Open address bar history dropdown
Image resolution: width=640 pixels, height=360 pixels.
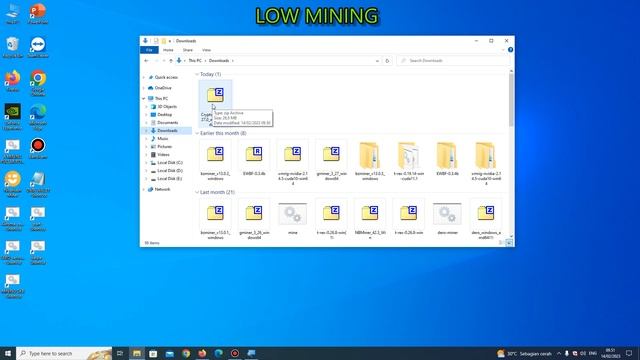point(377,61)
